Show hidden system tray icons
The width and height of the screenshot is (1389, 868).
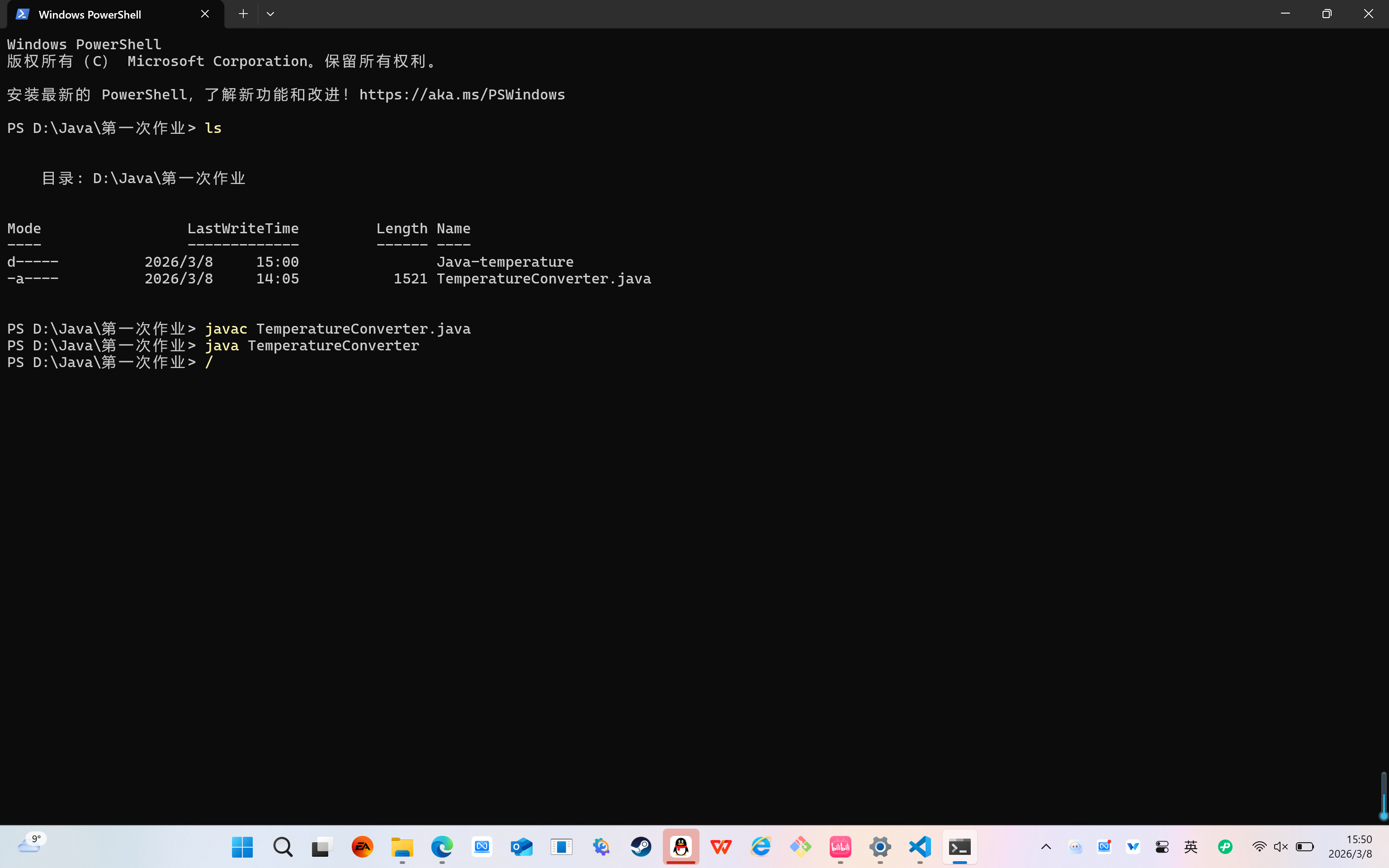(x=1046, y=847)
